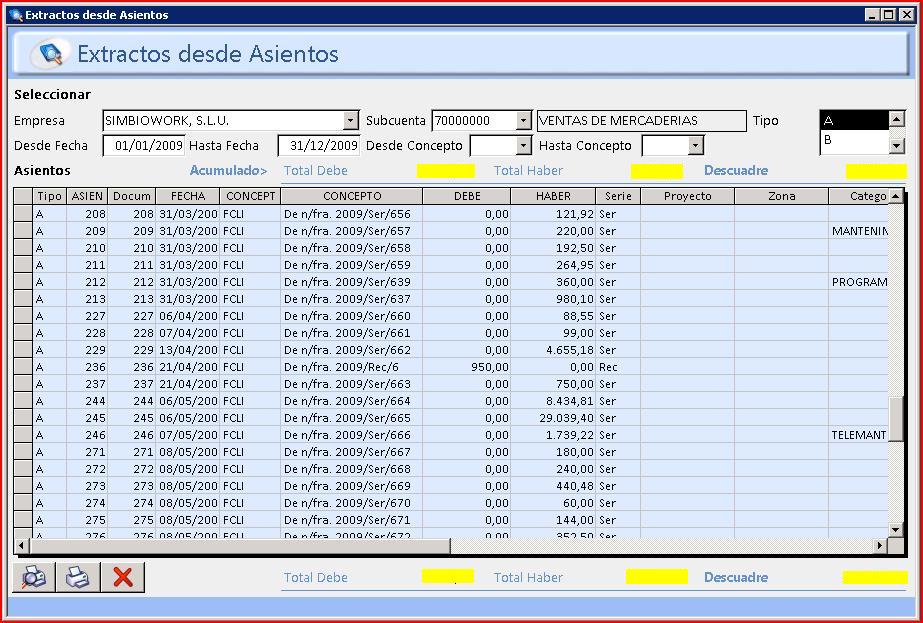Select row header of asiento 208

pyautogui.click(x=23, y=214)
